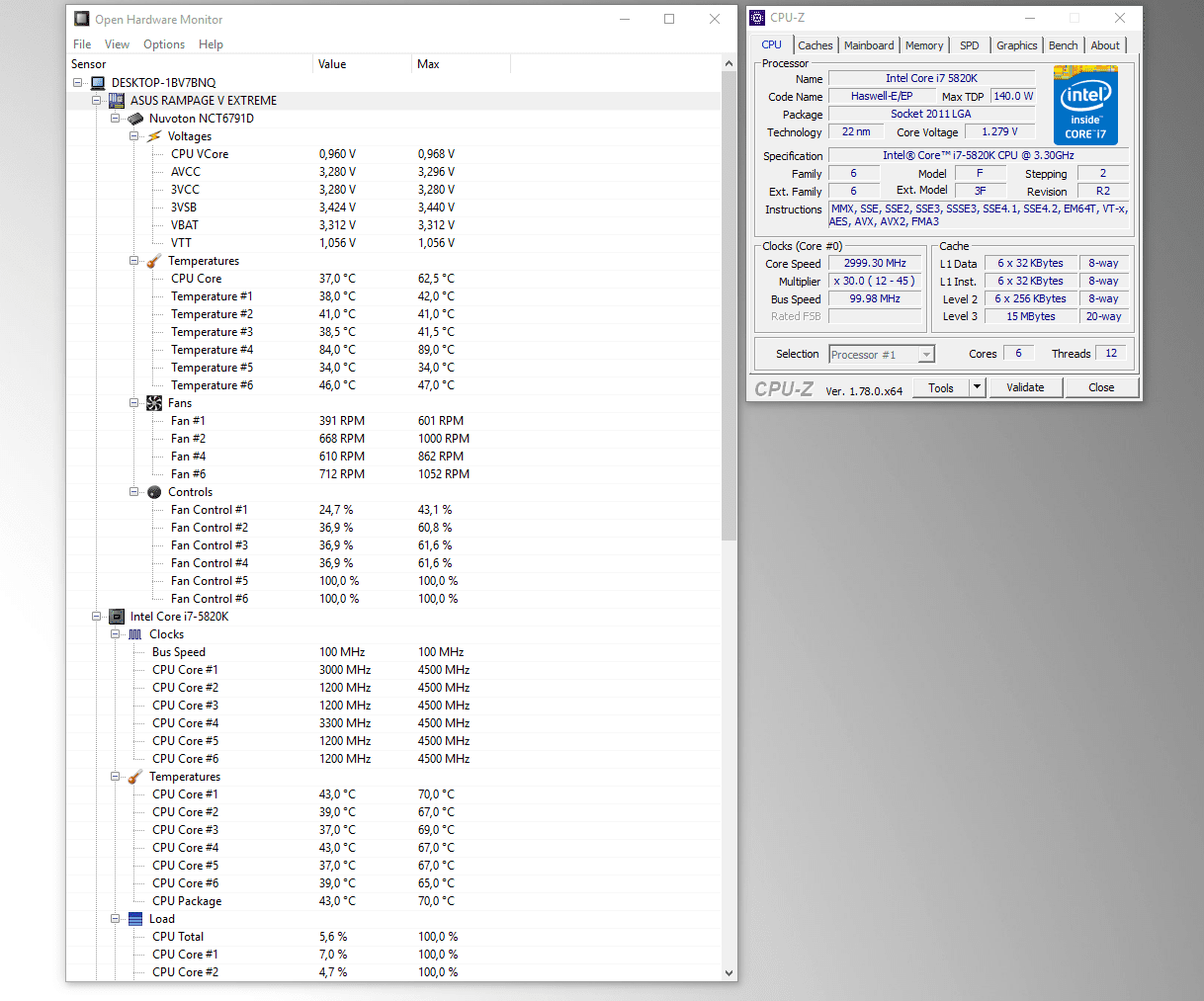Click the vertical scrollbar thumb in Hardware Monitor
Image resolution: width=1204 pixels, height=1001 pixels.
730,306
